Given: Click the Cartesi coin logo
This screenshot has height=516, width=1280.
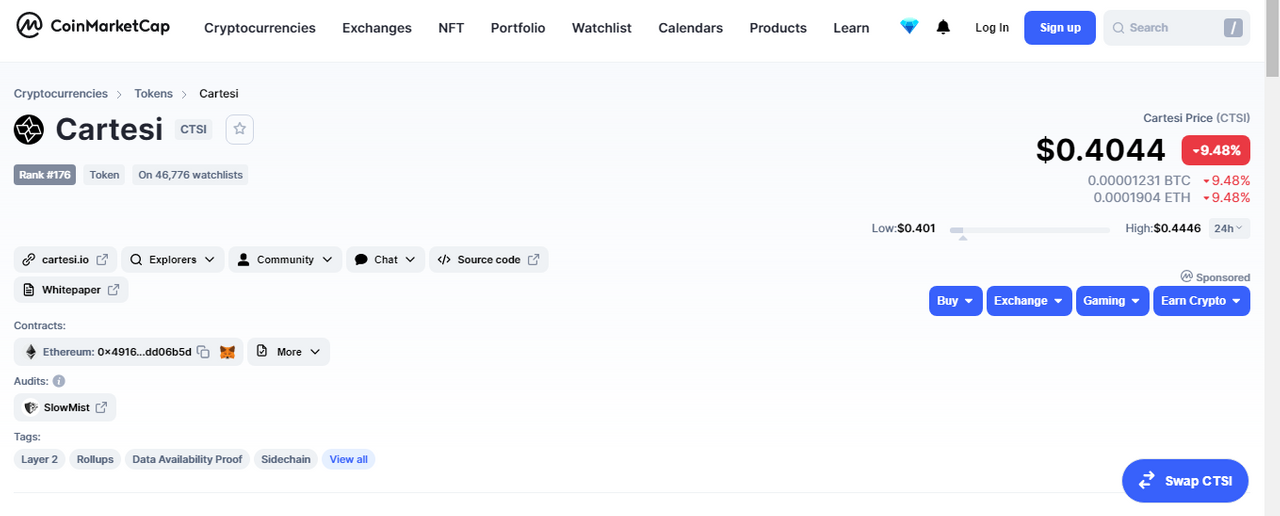Looking at the screenshot, I should click(x=29, y=129).
